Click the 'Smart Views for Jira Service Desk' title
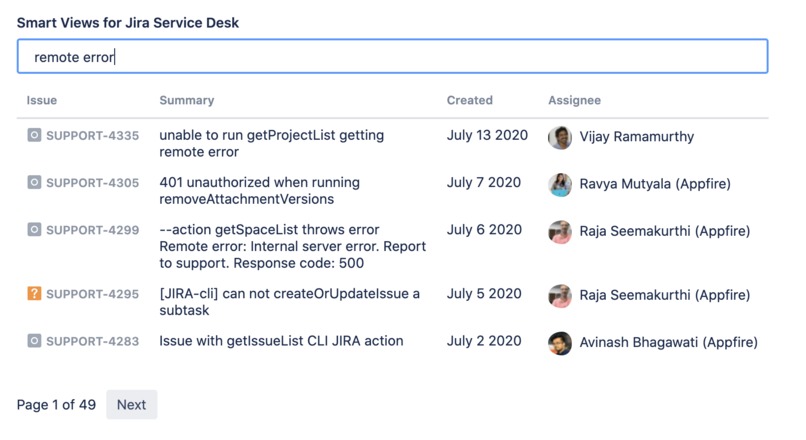Image resolution: width=806 pixels, height=440 pixels. coord(128,23)
